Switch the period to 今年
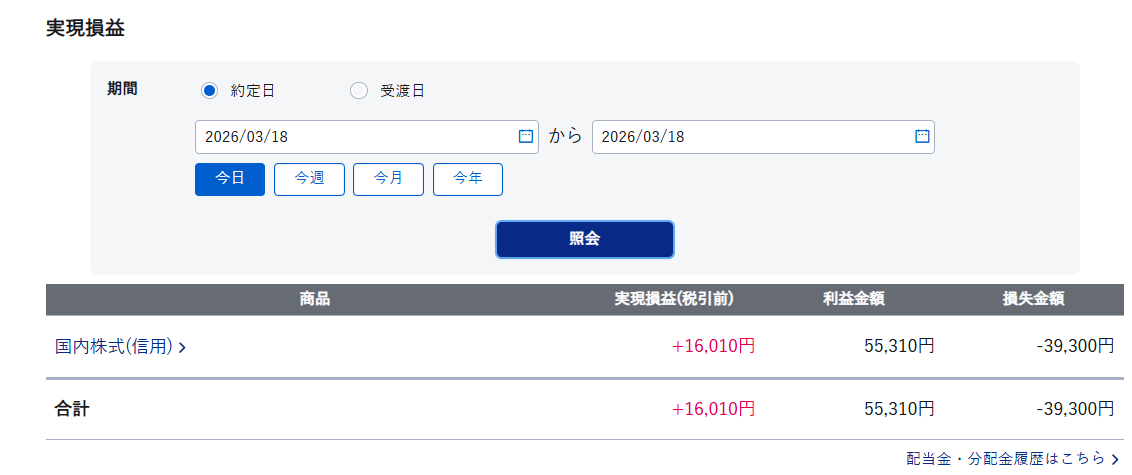 coord(468,179)
